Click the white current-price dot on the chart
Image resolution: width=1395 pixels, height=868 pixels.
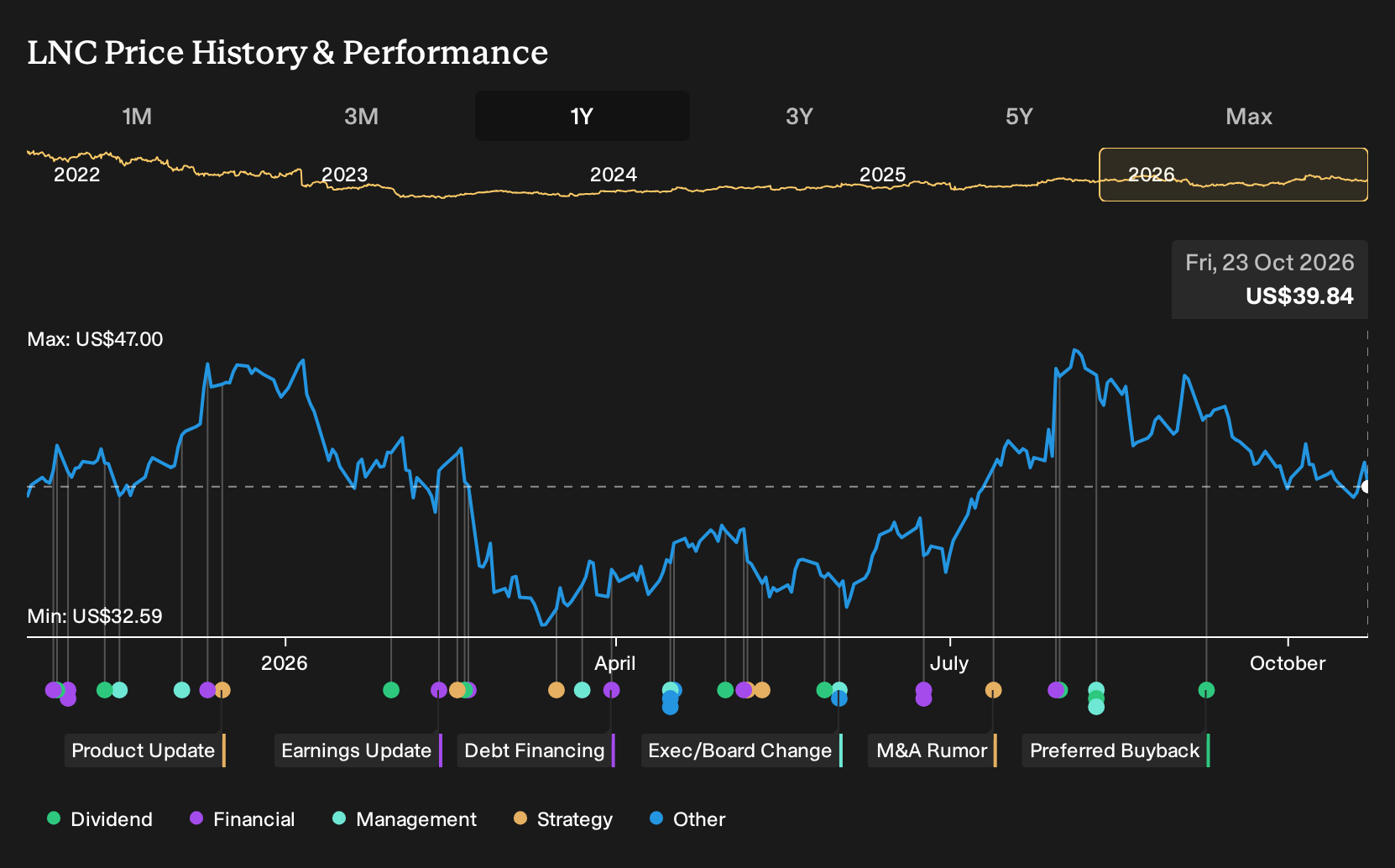point(1366,487)
